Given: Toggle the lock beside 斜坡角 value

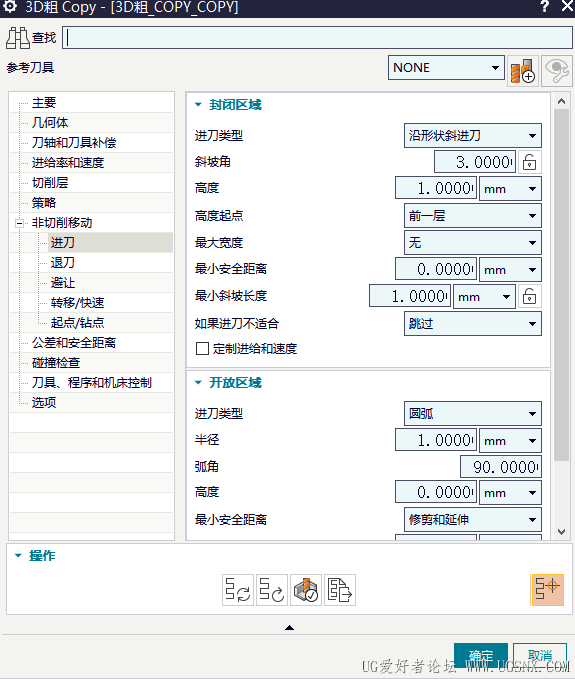Looking at the screenshot, I should tap(529, 162).
